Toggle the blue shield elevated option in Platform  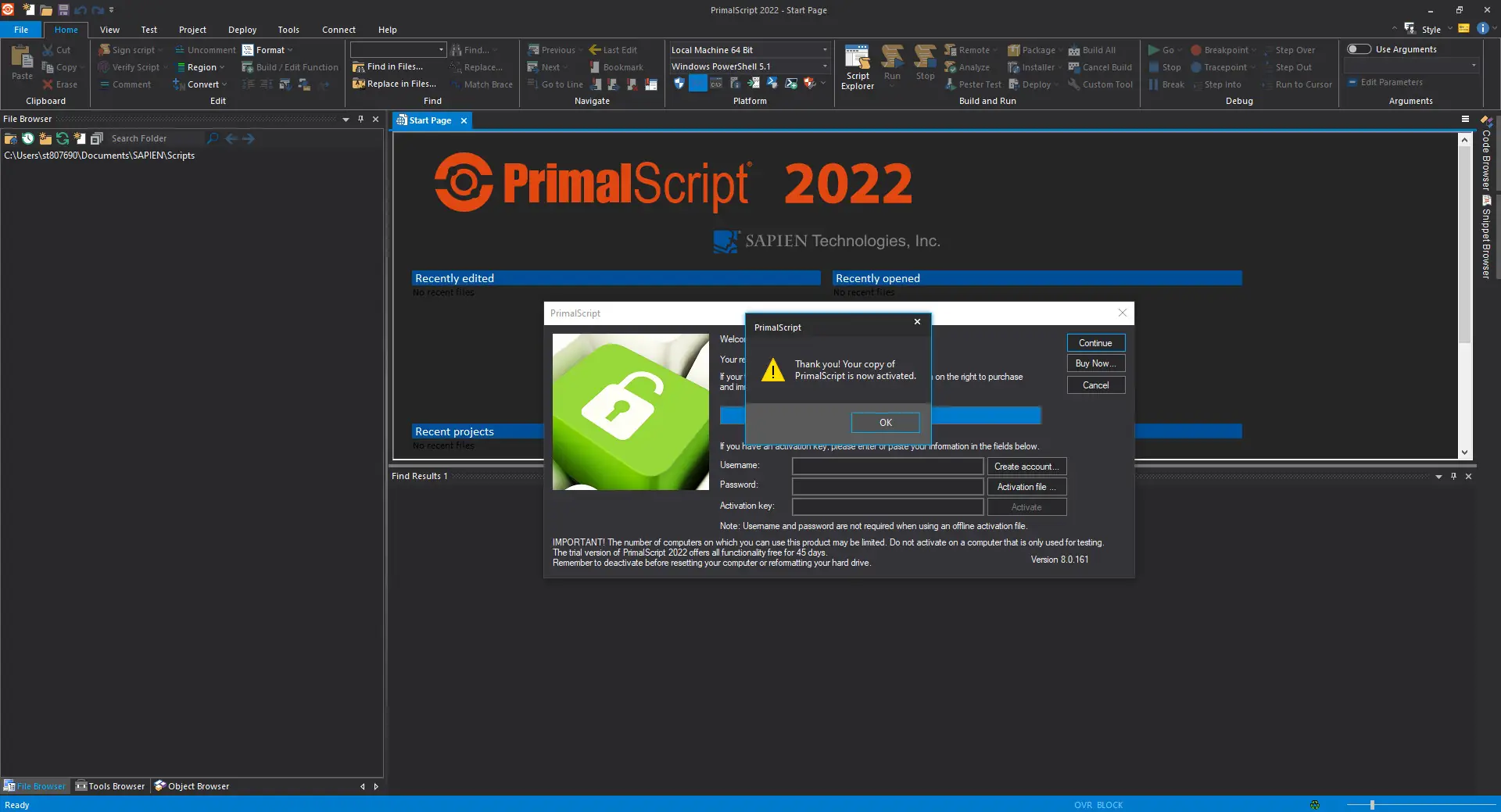679,84
